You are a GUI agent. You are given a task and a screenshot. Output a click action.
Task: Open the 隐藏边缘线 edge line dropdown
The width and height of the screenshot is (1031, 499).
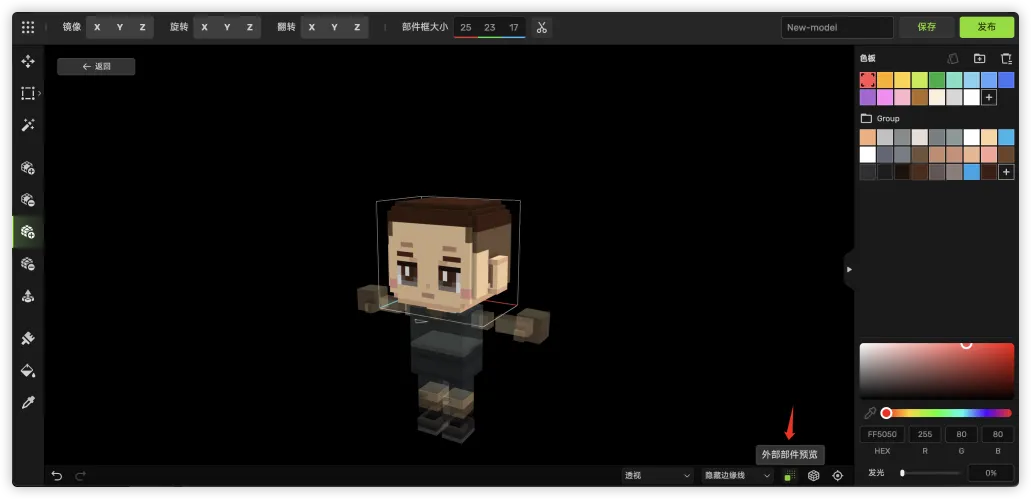point(737,476)
